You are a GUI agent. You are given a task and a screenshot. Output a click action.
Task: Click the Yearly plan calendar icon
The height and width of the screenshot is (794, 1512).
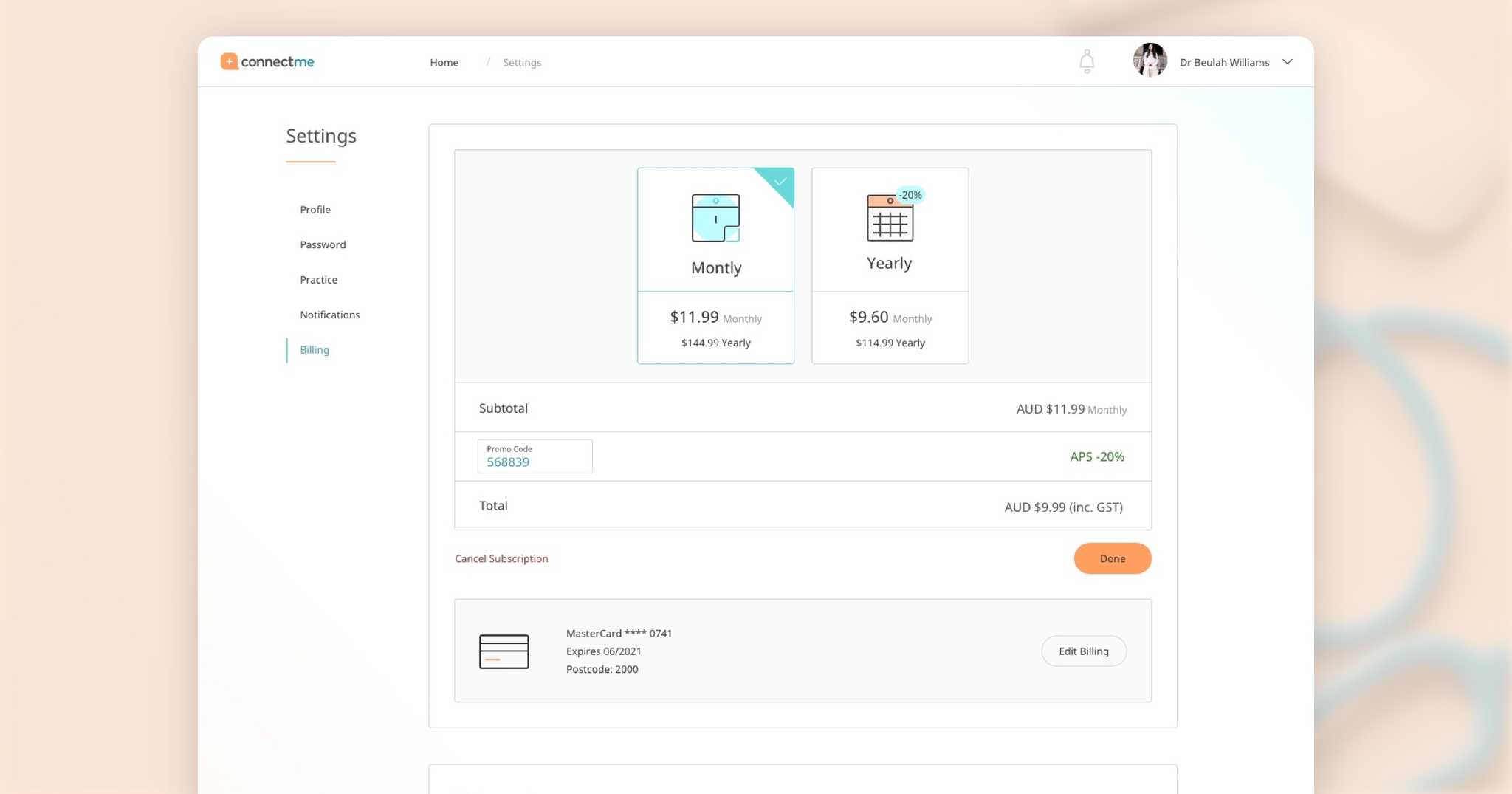tap(890, 219)
